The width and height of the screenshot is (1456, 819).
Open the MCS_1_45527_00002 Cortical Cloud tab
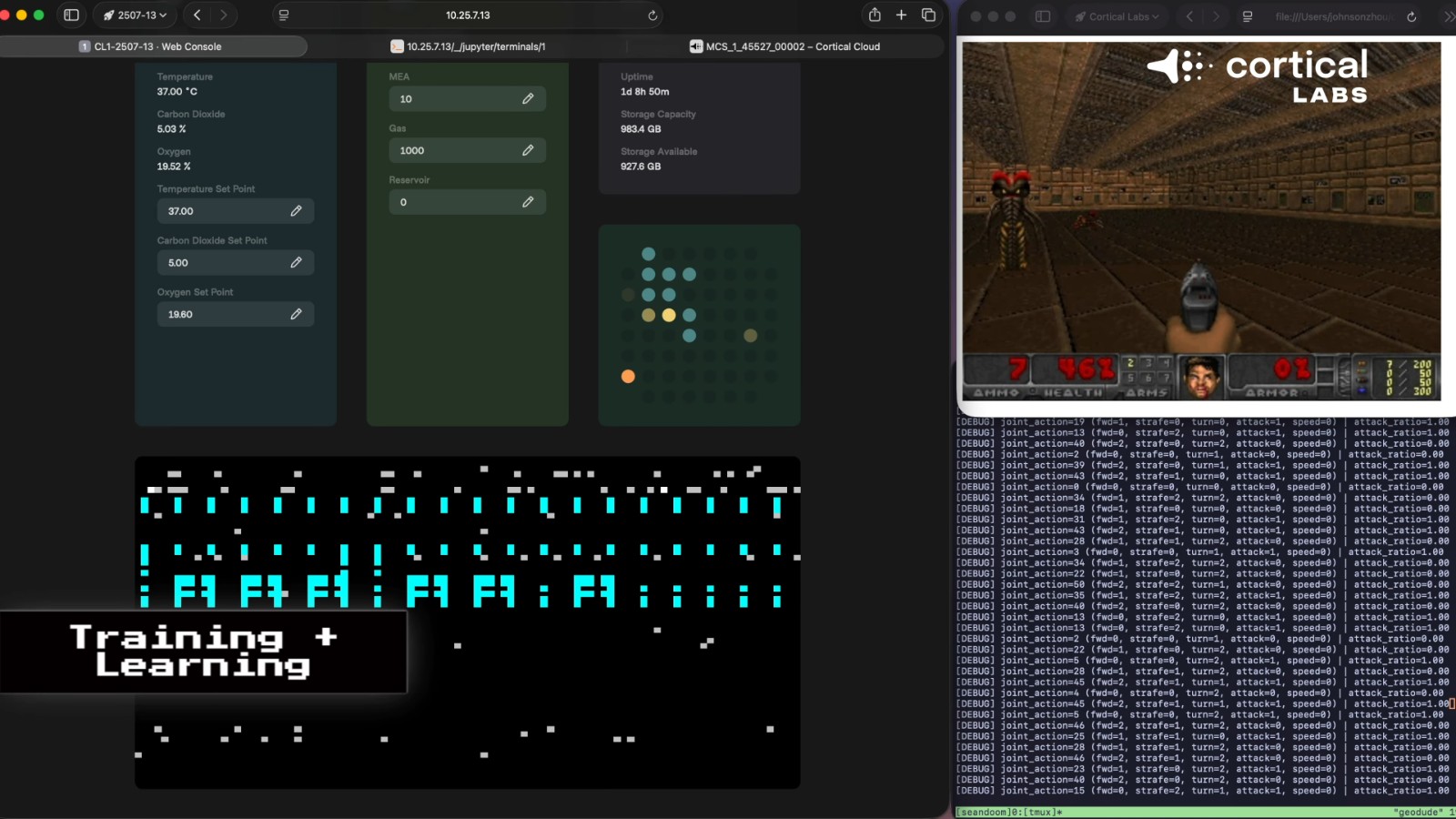click(x=784, y=46)
